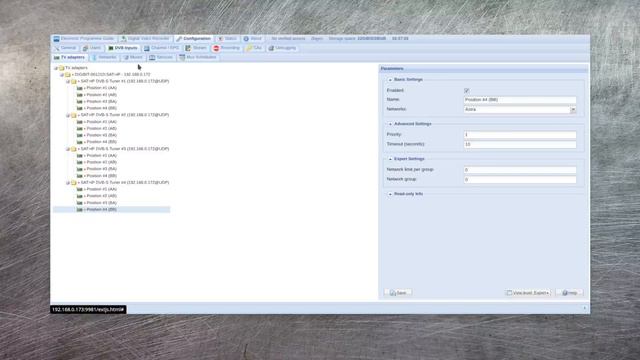The height and width of the screenshot is (360, 640).
Task: Click adapter icon of Tuner #2 Position #2 (AB)
Action: [80, 128]
